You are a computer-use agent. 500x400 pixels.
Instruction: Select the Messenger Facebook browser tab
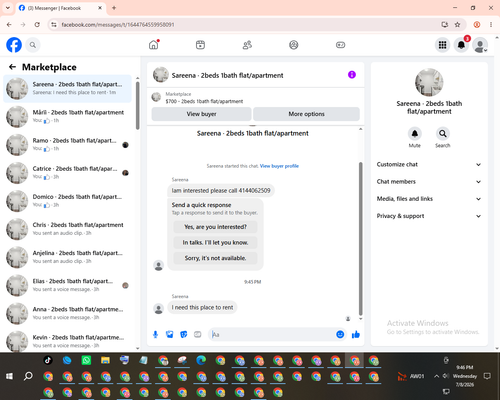coord(60,8)
